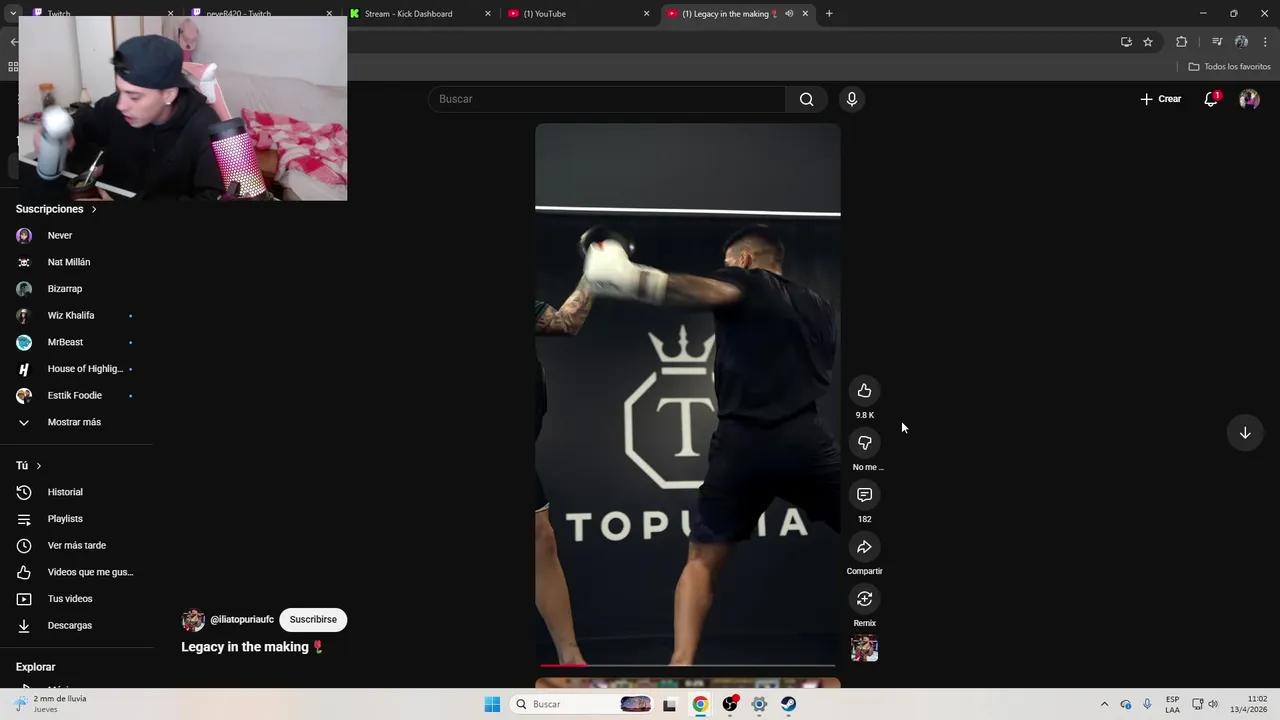
Task: Click the Crear button
Action: pyautogui.click(x=1161, y=99)
